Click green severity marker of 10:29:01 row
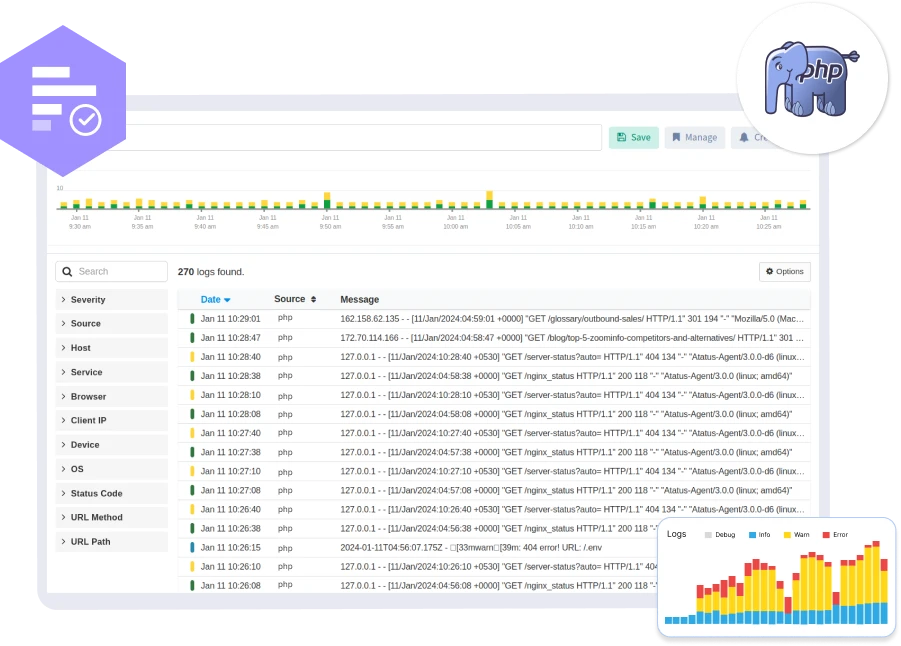 (192, 318)
